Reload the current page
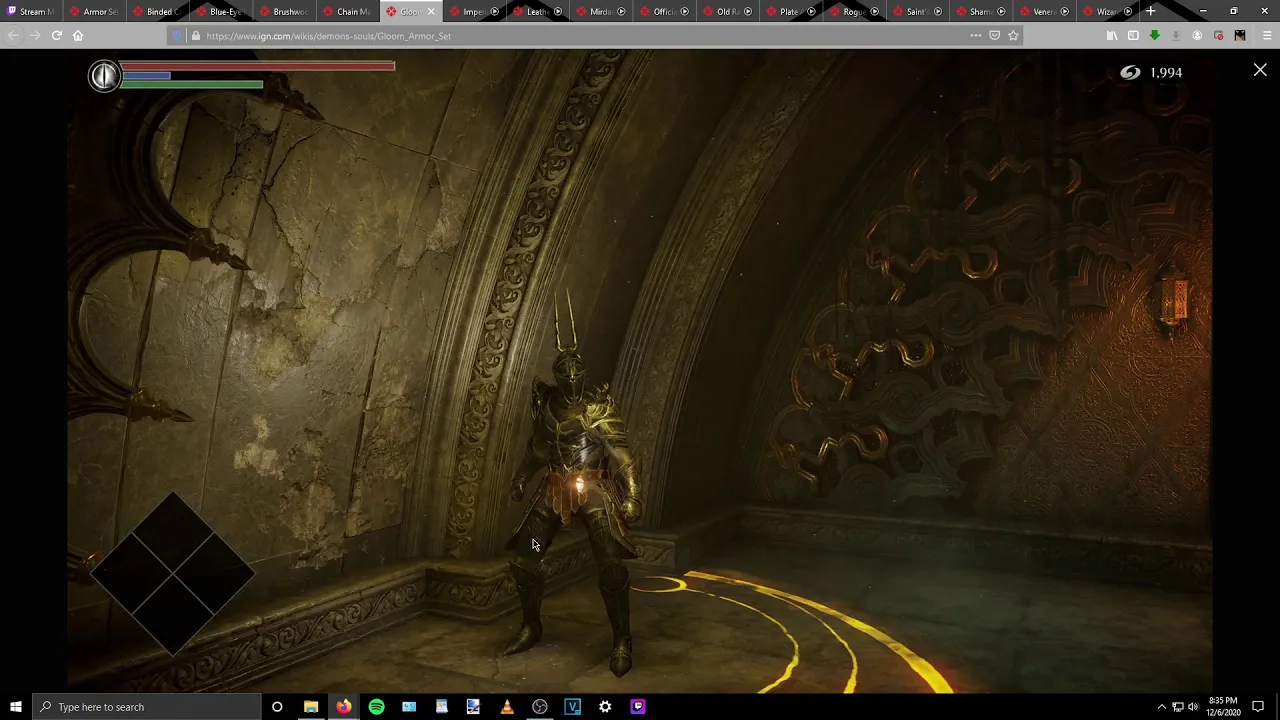 pyautogui.click(x=56, y=35)
